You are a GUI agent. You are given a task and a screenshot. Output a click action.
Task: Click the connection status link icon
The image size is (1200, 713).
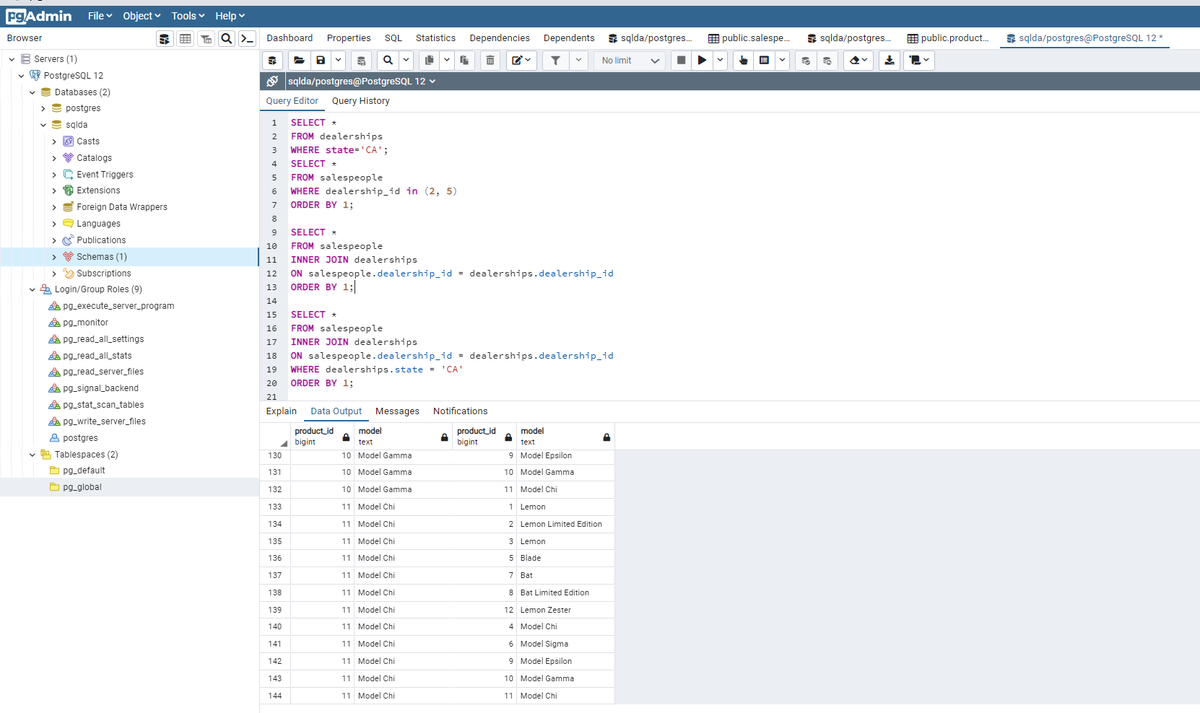[x=273, y=81]
